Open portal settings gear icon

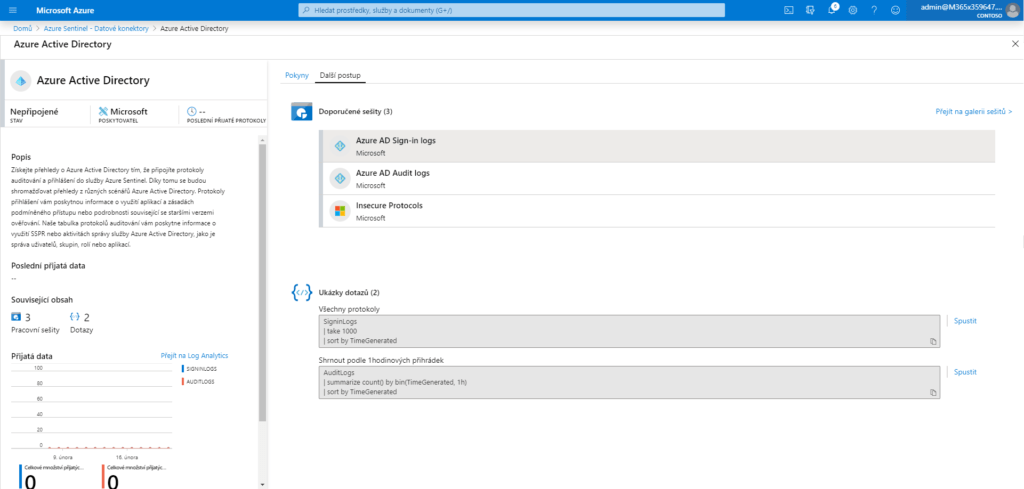(x=853, y=9)
